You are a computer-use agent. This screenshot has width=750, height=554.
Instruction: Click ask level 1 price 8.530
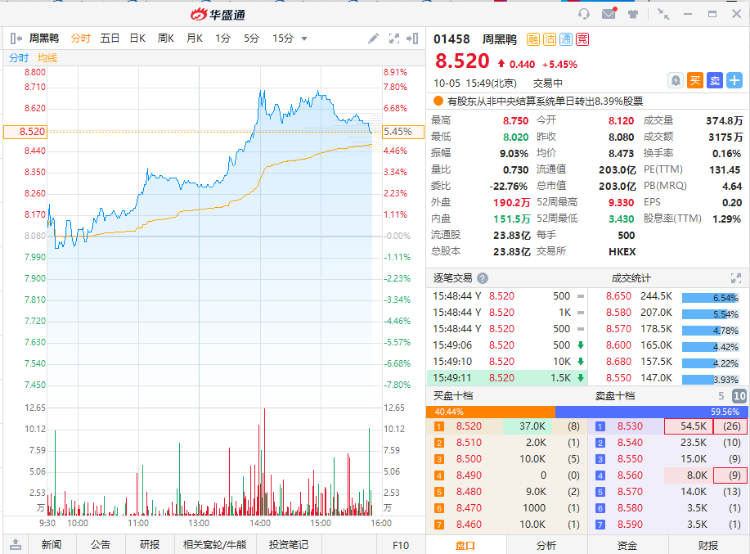pyautogui.click(x=630, y=426)
